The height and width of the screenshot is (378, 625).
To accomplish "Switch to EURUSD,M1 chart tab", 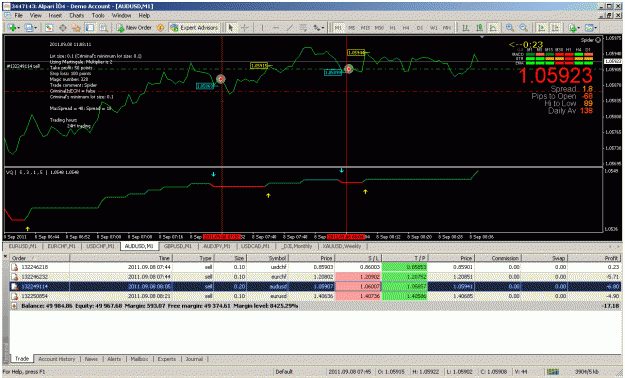I will click(x=22, y=246).
